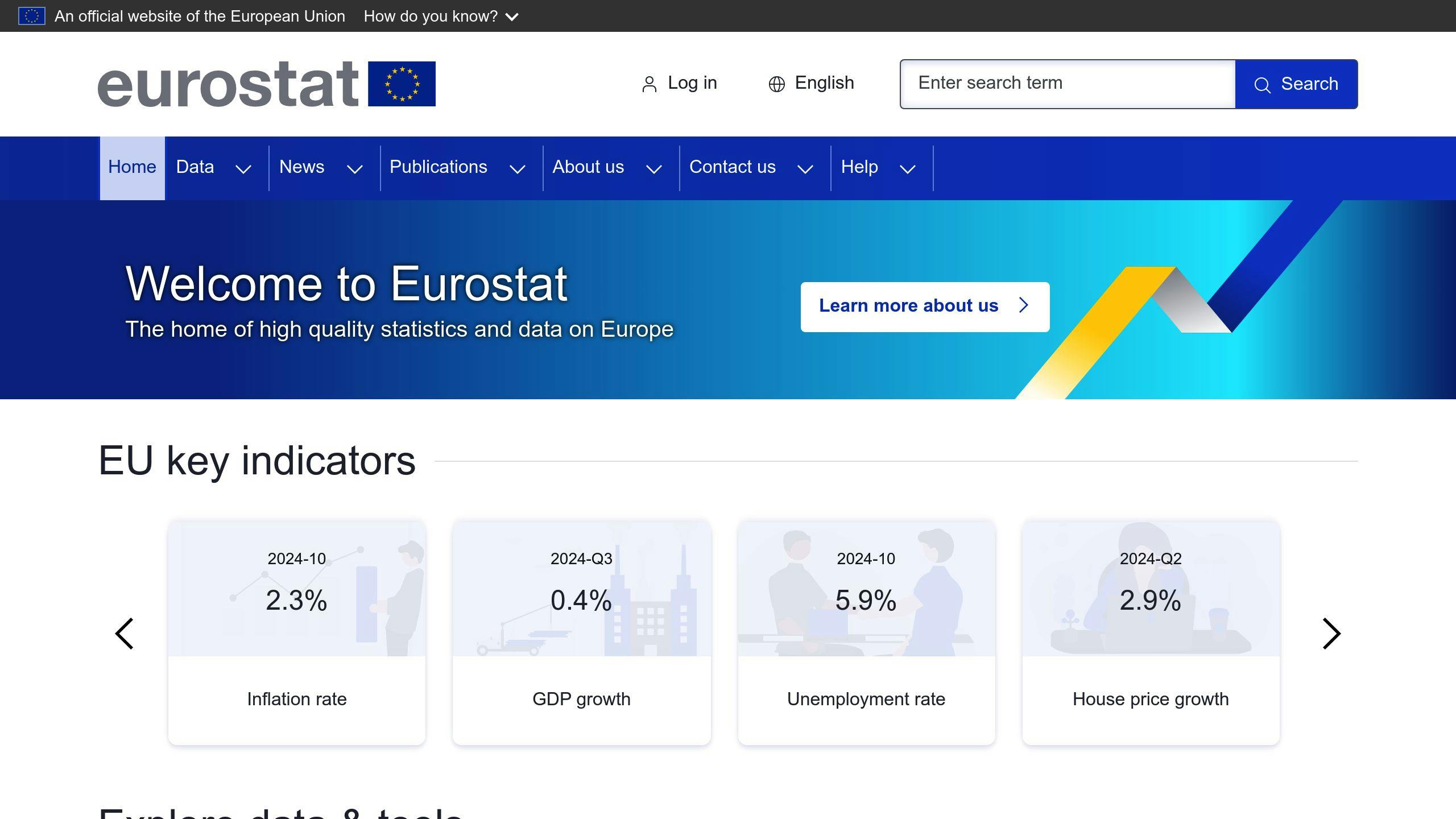Click the 0.4% GDP value
The width and height of the screenshot is (1456, 819).
point(581,601)
